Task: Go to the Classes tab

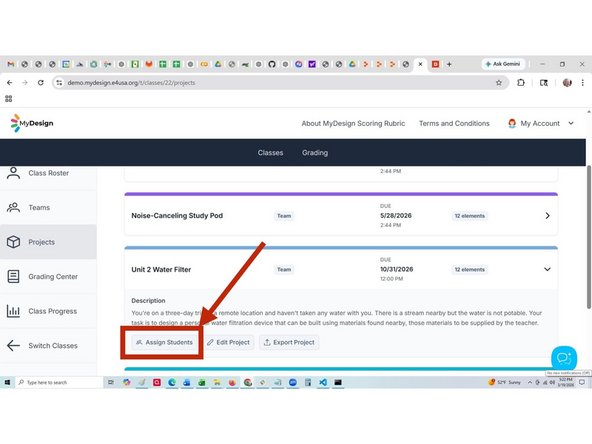Action: click(x=270, y=153)
